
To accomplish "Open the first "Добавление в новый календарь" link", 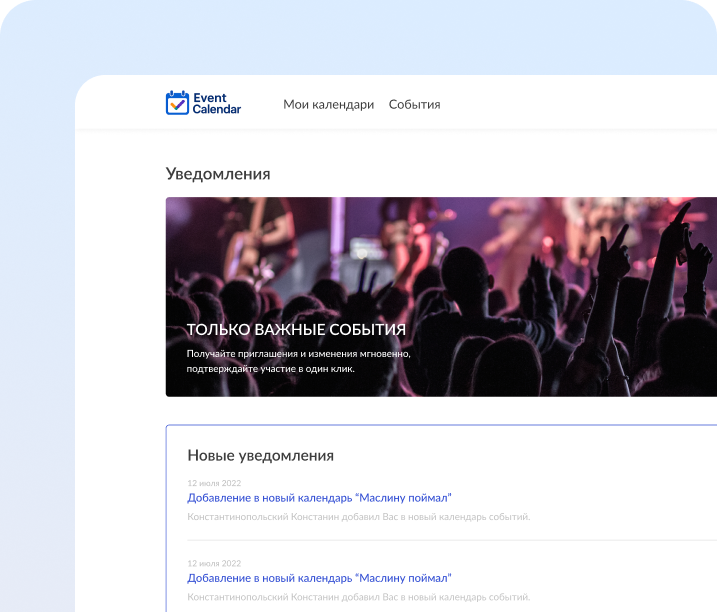I will click(x=319, y=498).
